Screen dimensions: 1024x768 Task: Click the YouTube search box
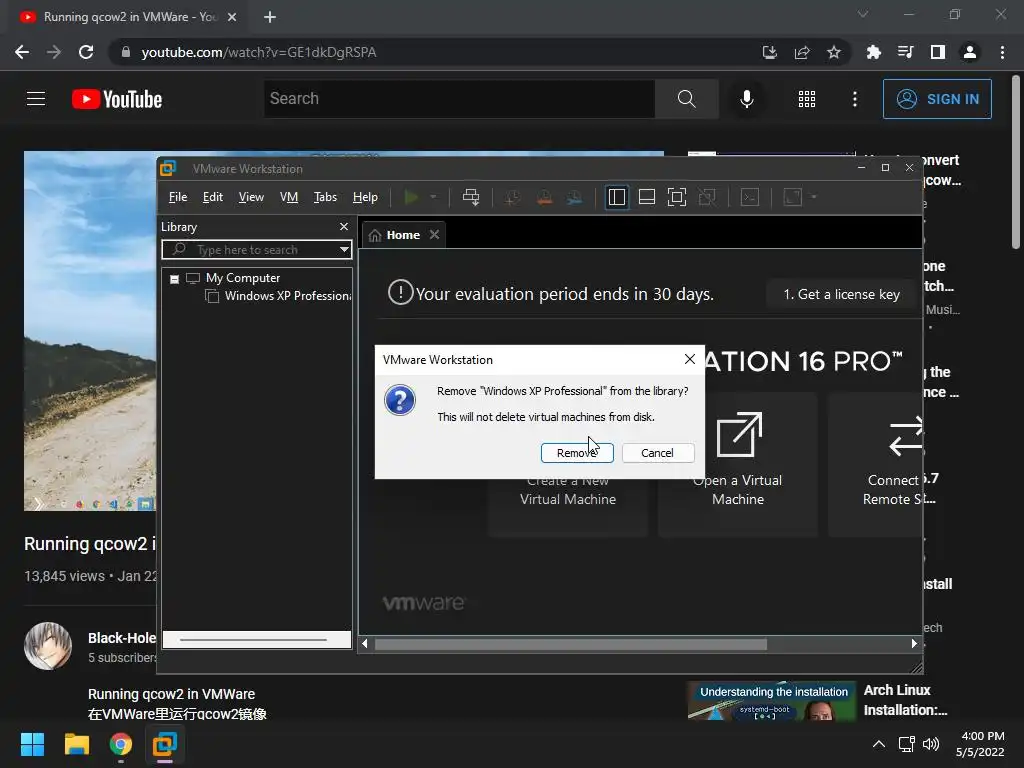pyautogui.click(x=460, y=99)
